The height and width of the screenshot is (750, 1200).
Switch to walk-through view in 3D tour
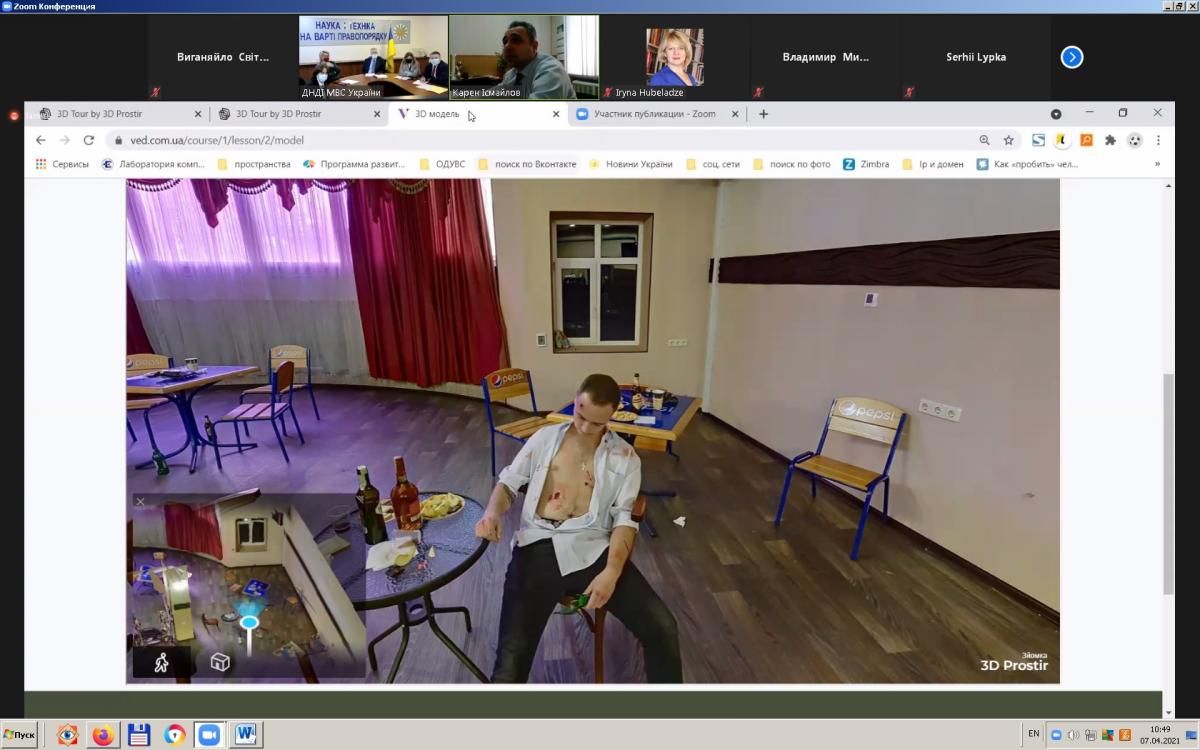(x=161, y=662)
